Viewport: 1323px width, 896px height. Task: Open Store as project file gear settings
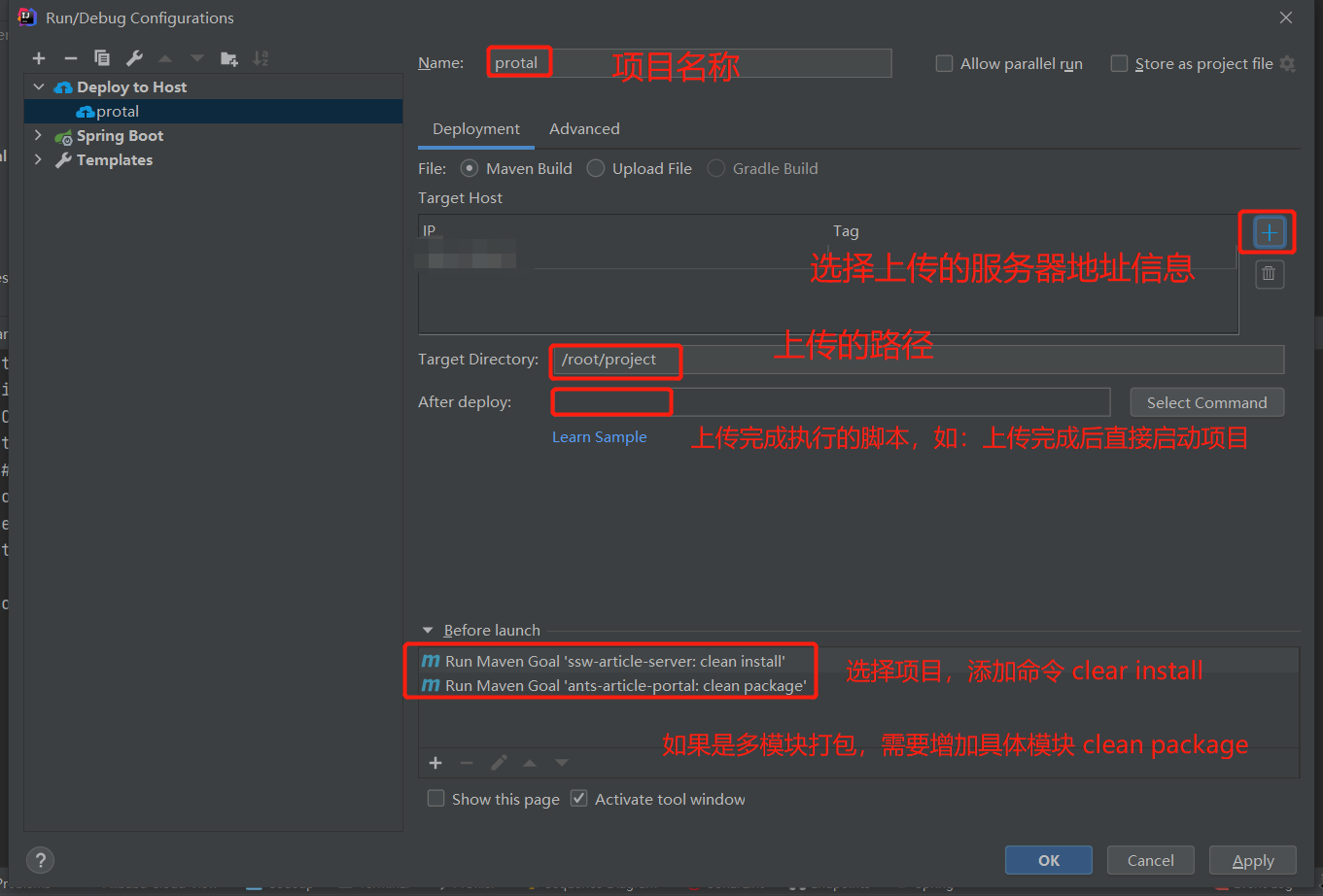pos(1288,64)
